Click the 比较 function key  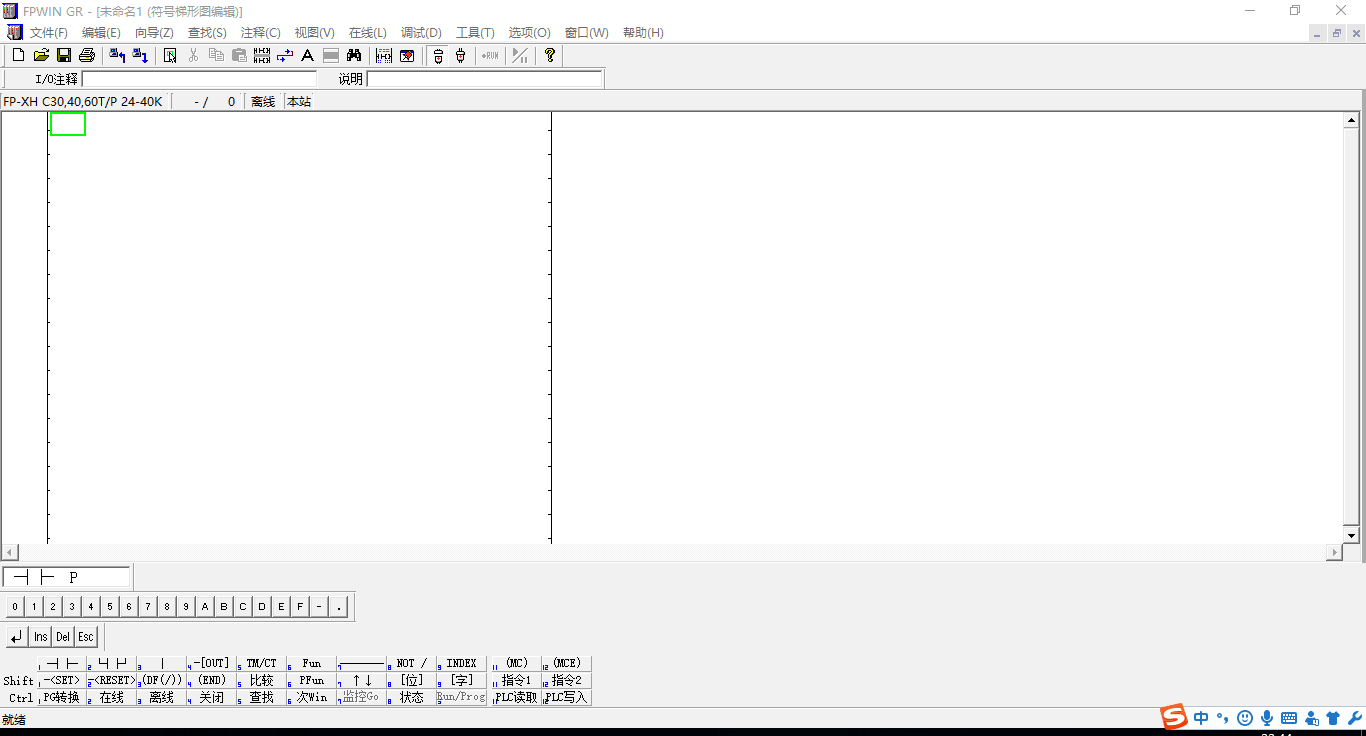pos(262,680)
